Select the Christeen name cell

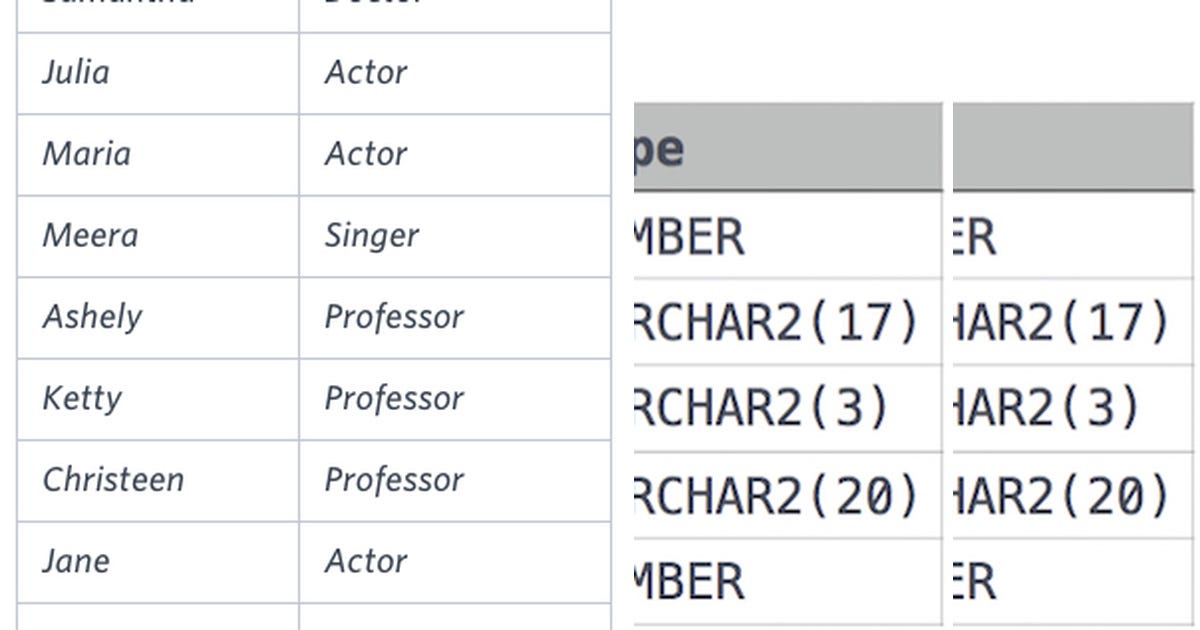pos(158,481)
